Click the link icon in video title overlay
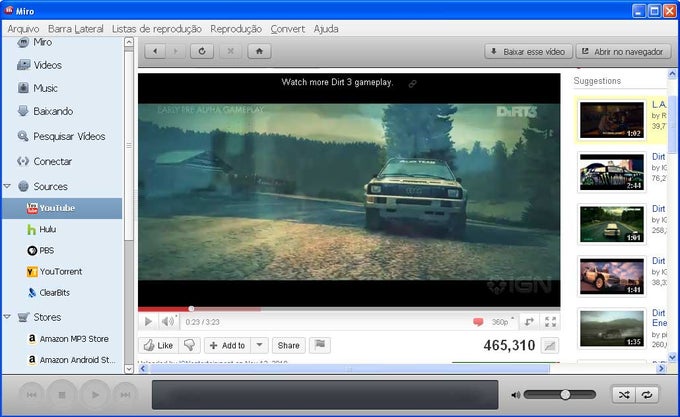The height and width of the screenshot is (417, 680). pyautogui.click(x=412, y=84)
